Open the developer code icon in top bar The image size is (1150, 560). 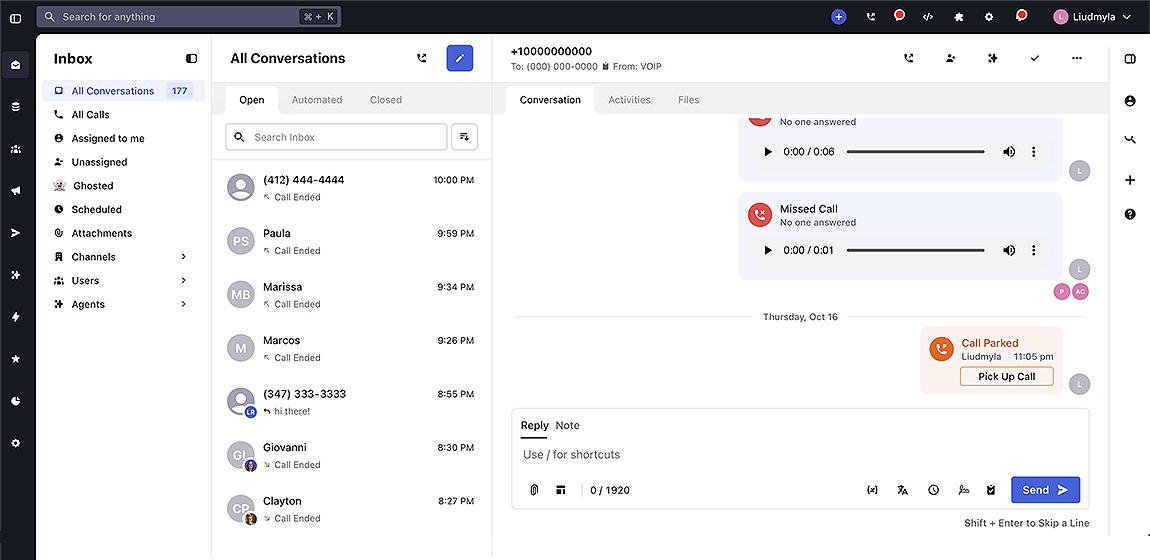click(927, 17)
